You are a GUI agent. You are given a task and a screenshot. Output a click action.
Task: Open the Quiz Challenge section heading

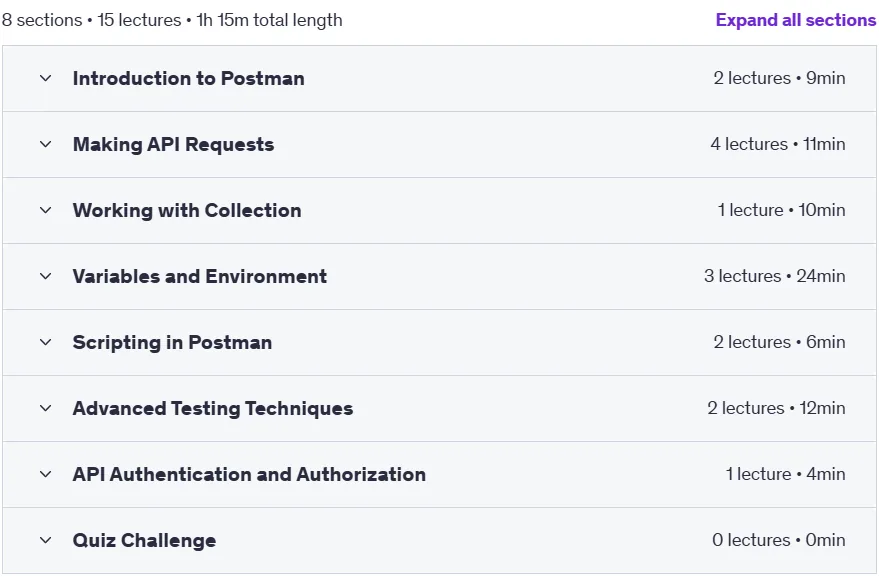[x=144, y=541]
